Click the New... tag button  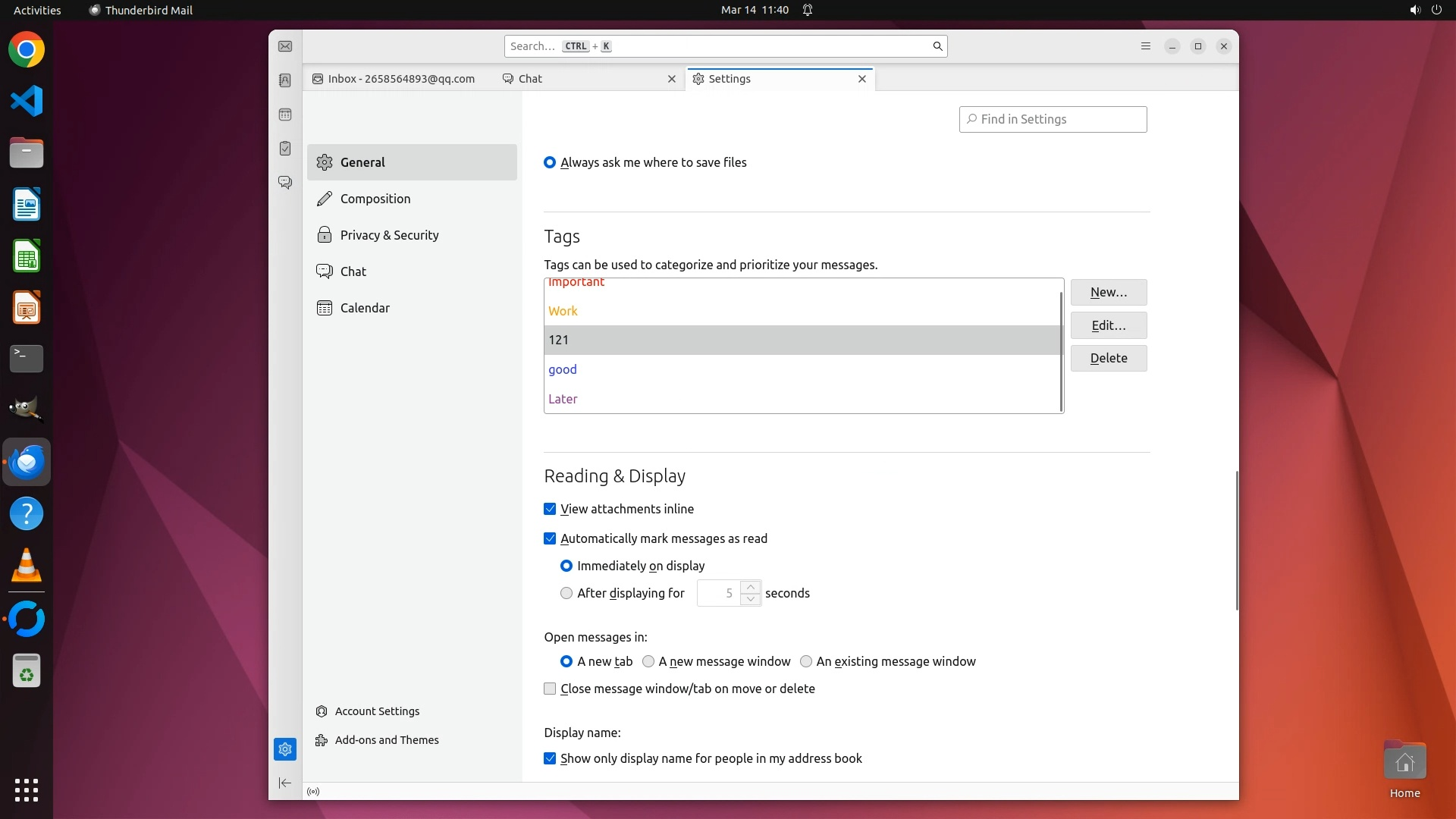point(1108,292)
